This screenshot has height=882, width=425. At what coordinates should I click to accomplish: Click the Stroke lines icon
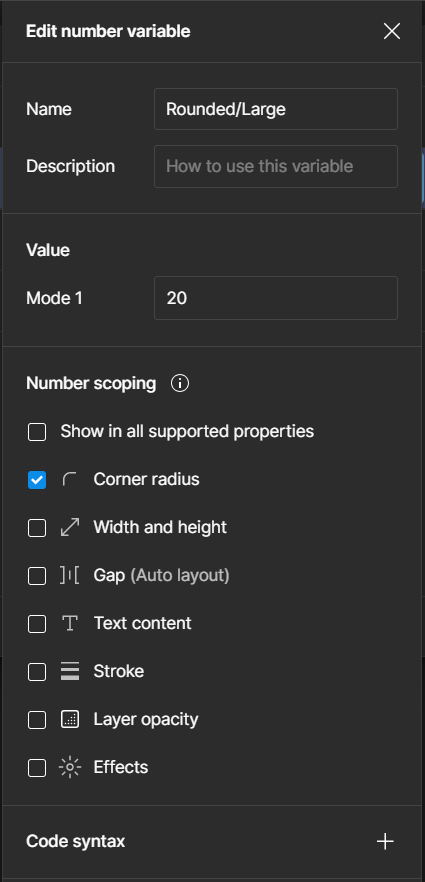70,672
